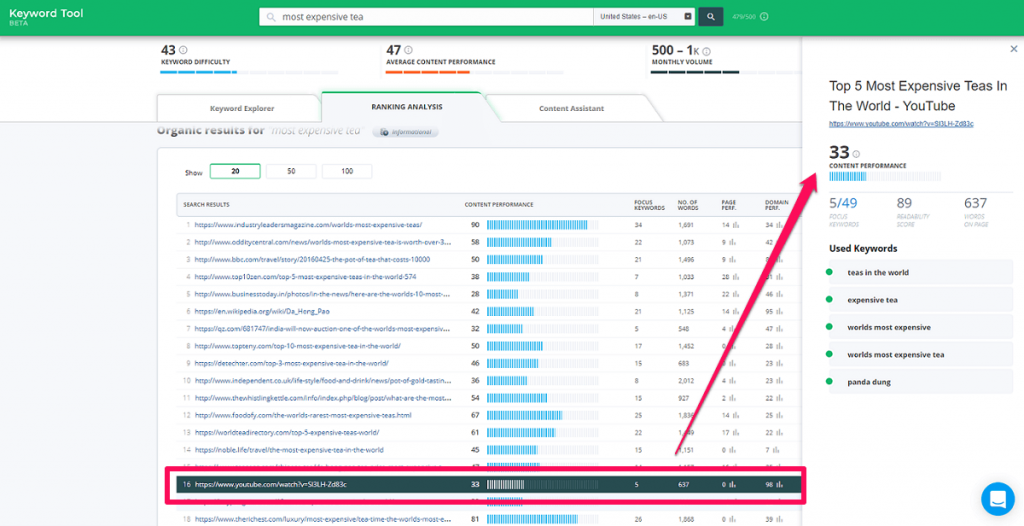Open the noble.life result link
The image size is (1024, 526).
289,450
